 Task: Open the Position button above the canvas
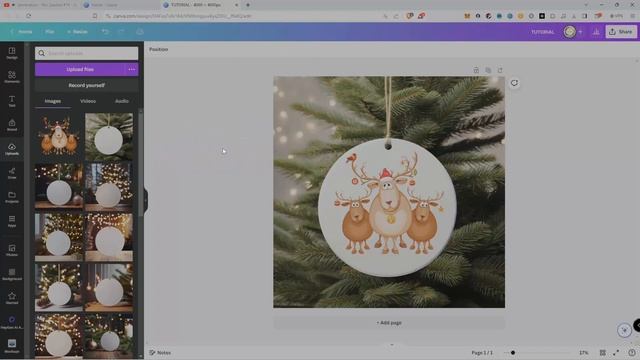click(x=158, y=49)
